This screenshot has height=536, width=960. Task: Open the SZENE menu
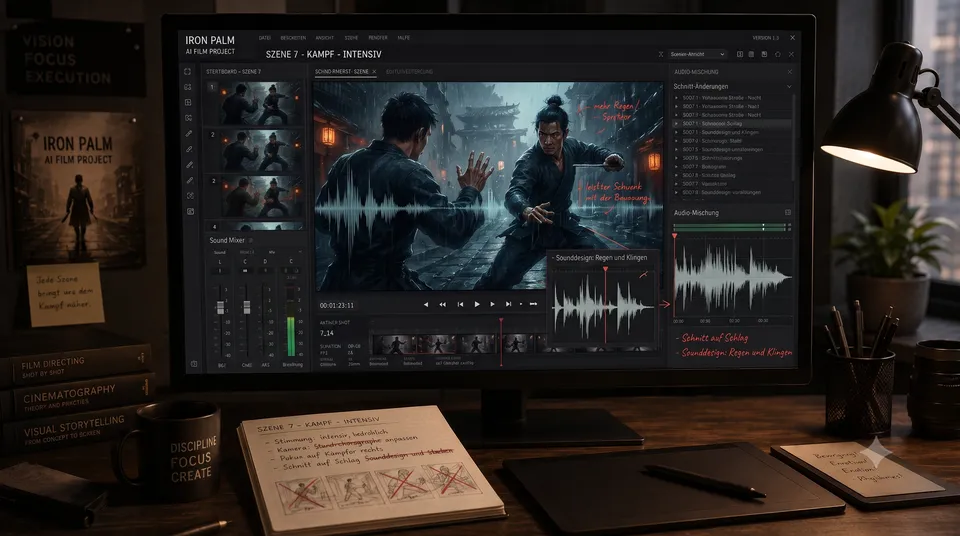click(x=351, y=38)
